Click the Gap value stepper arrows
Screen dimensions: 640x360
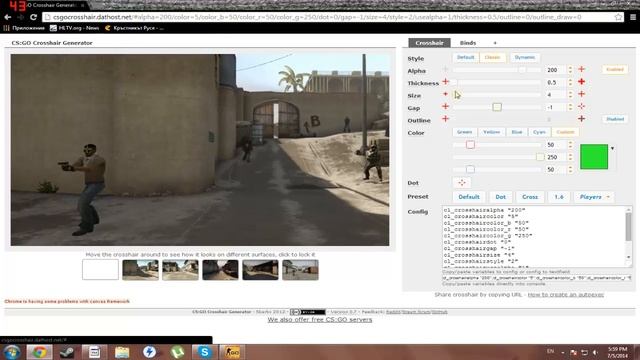tap(570, 107)
